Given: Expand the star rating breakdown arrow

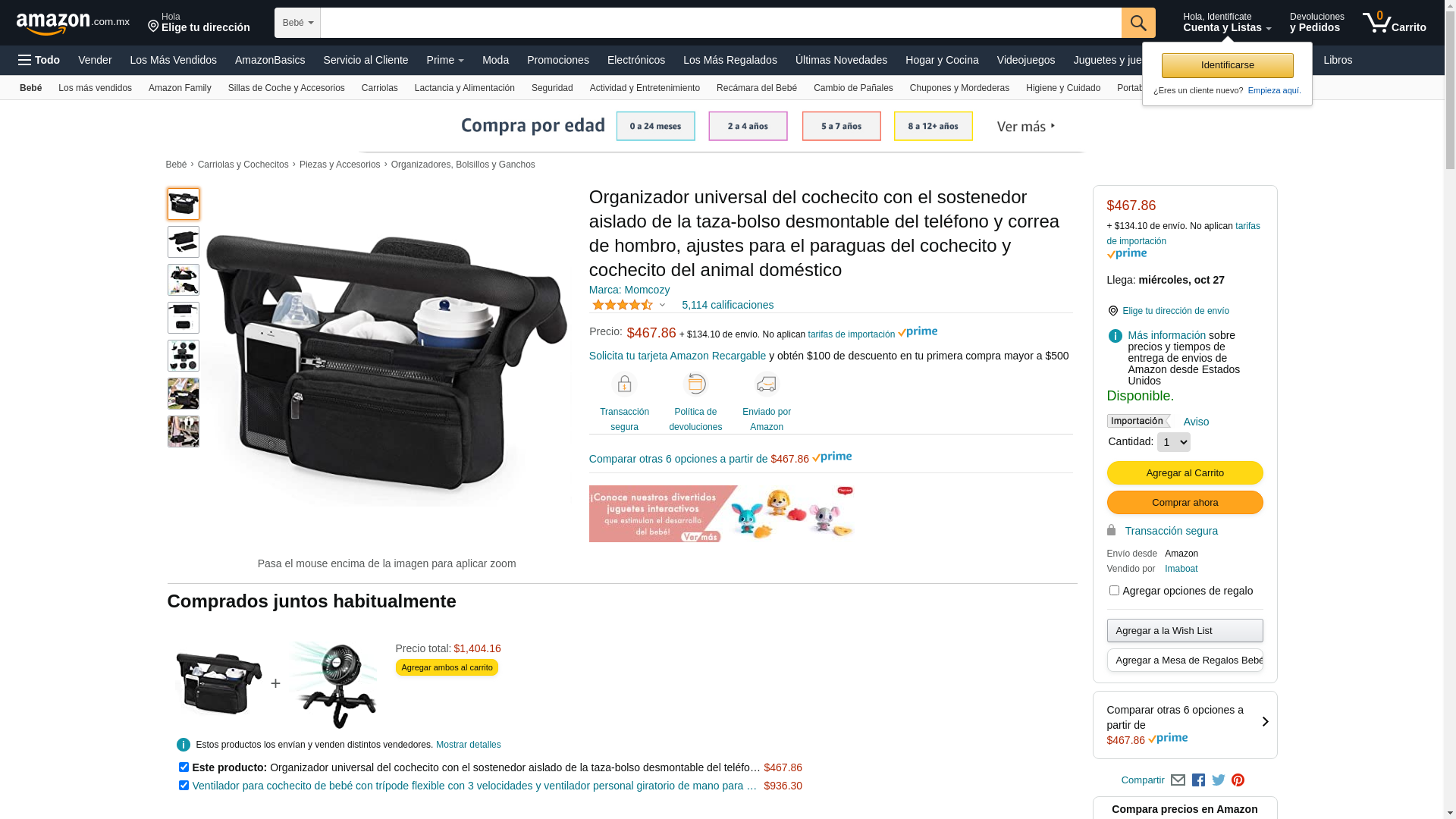Looking at the screenshot, I should click(662, 306).
